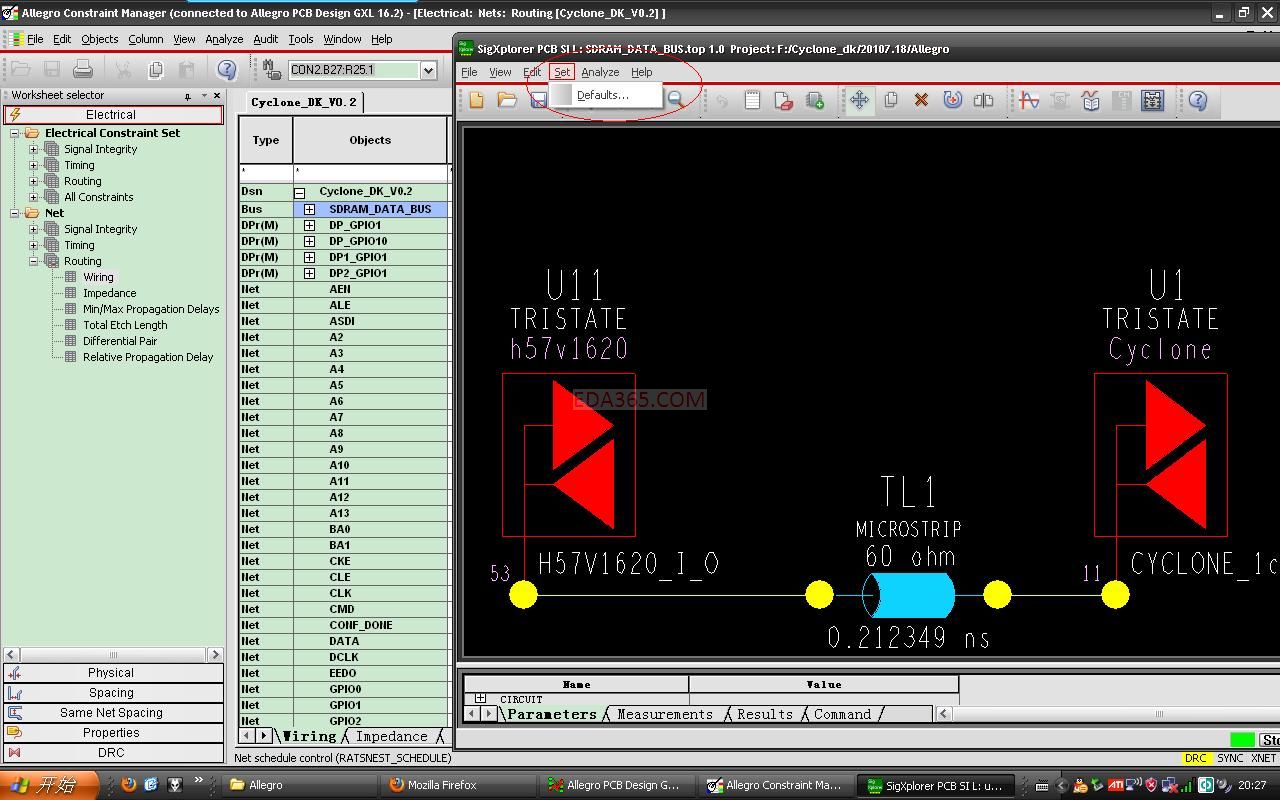The height and width of the screenshot is (800, 1280).
Task: Select Total Etch Length in the tree
Action: tap(125, 325)
